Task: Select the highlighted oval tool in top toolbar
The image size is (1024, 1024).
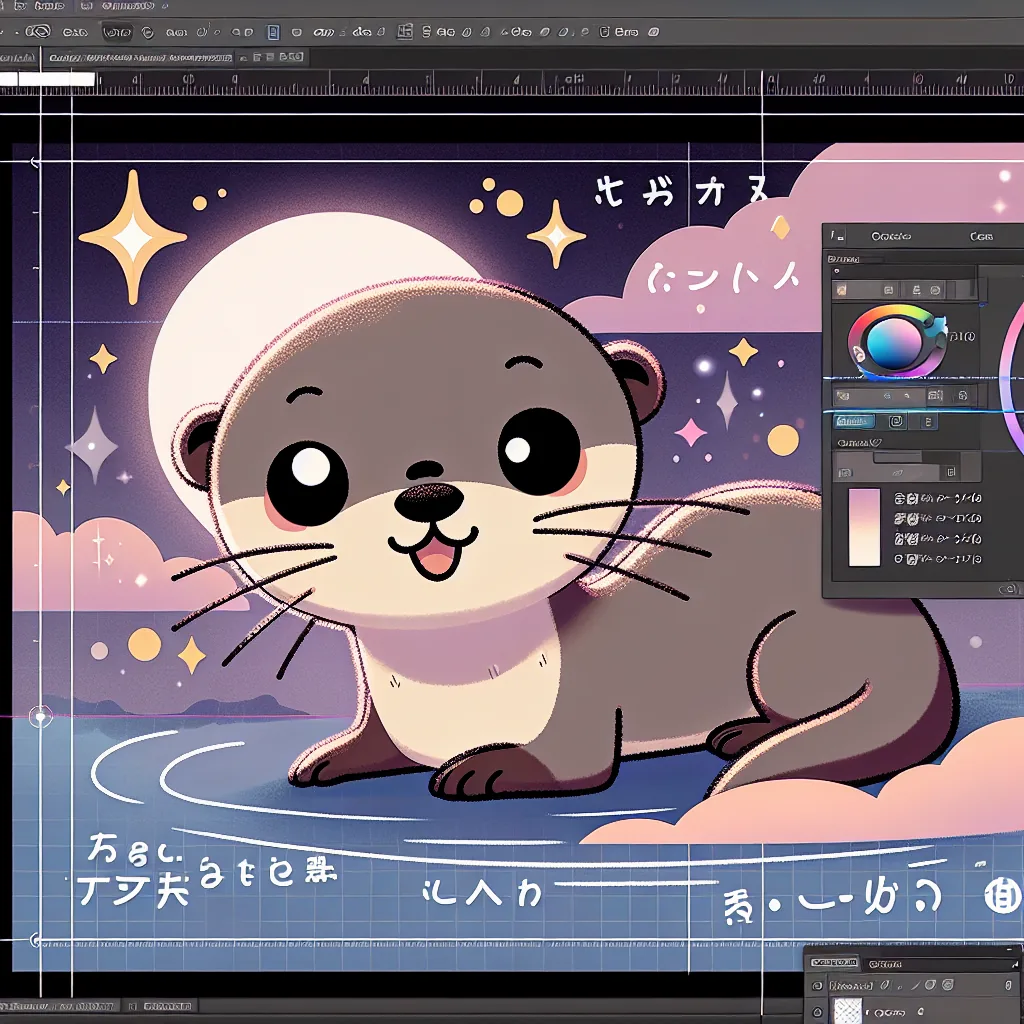Action: click(x=117, y=32)
